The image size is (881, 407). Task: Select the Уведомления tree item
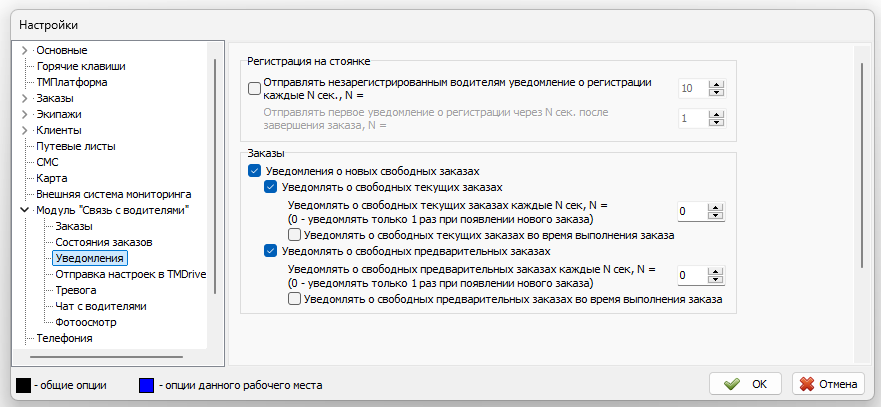pos(90,259)
